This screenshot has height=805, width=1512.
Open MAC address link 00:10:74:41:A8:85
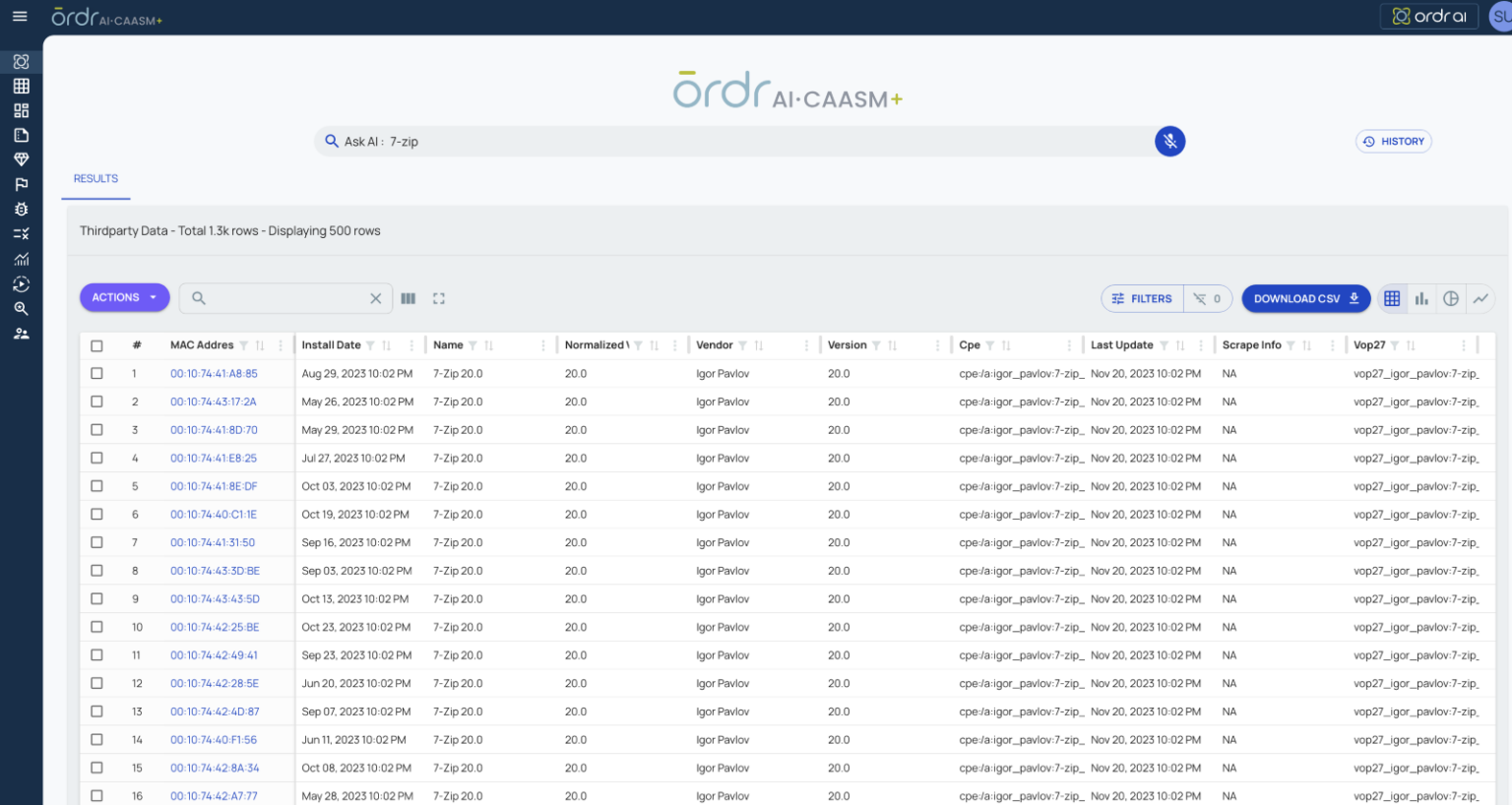(215, 373)
